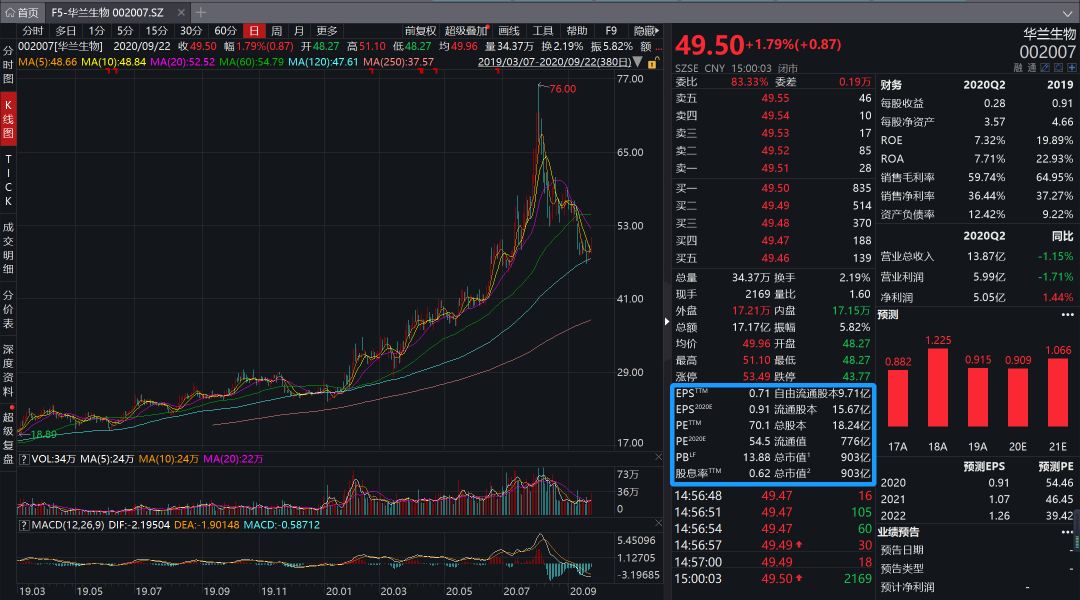
Task: Toggle 前复权 price adjustment
Action: point(420,31)
